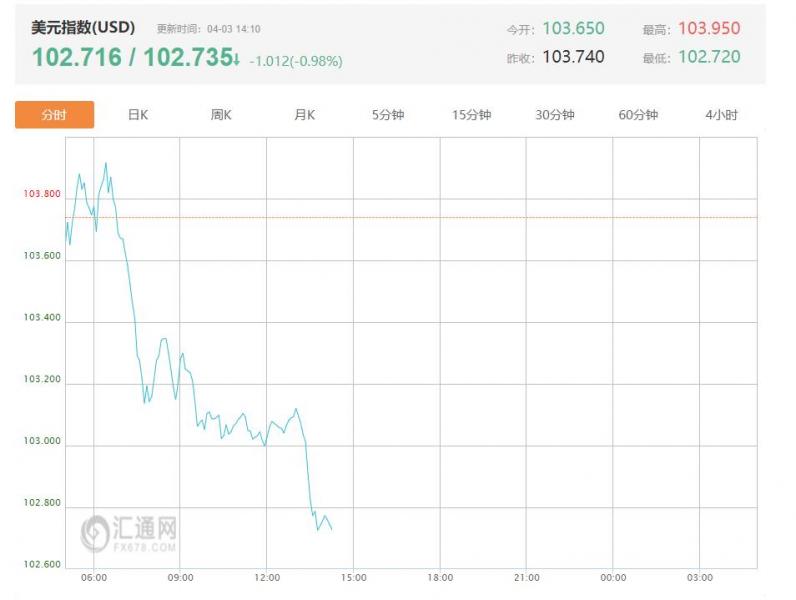This screenshot has height=600, width=796.
Task: Choose the 60分钟 interval tab
Action: pos(638,115)
